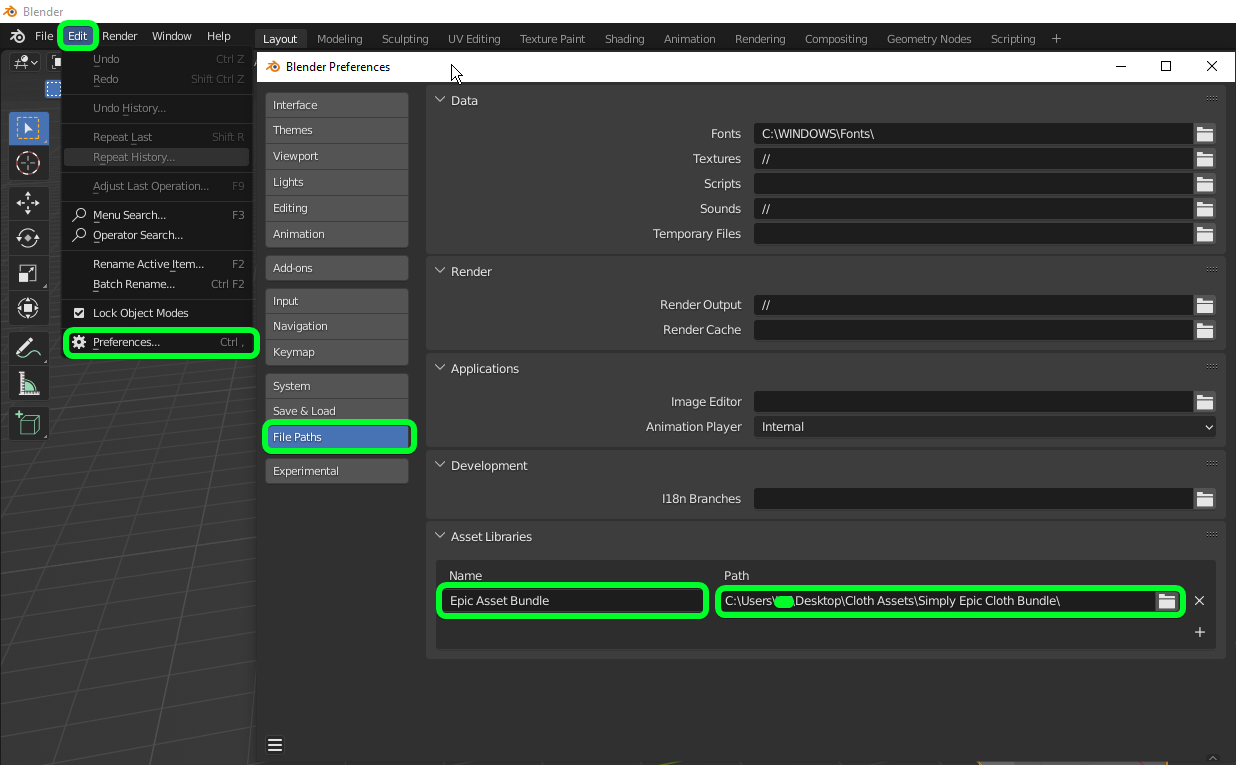Browse folder for Scripts path
Screen dimensions: 1236x765
coord(1204,183)
